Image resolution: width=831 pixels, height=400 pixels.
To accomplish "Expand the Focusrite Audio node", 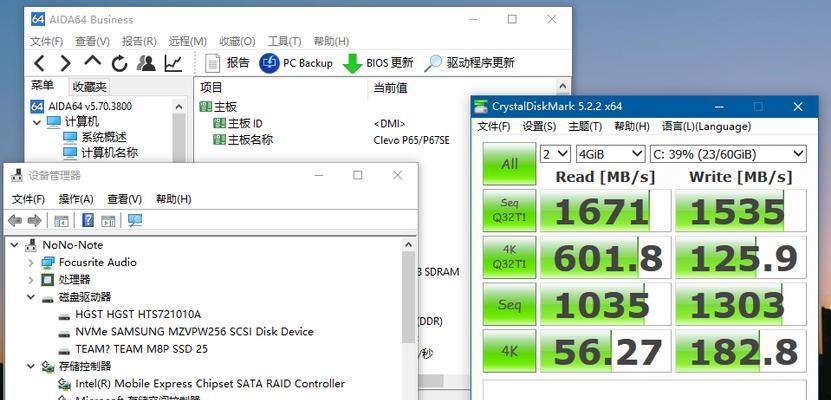I will (x=30, y=262).
